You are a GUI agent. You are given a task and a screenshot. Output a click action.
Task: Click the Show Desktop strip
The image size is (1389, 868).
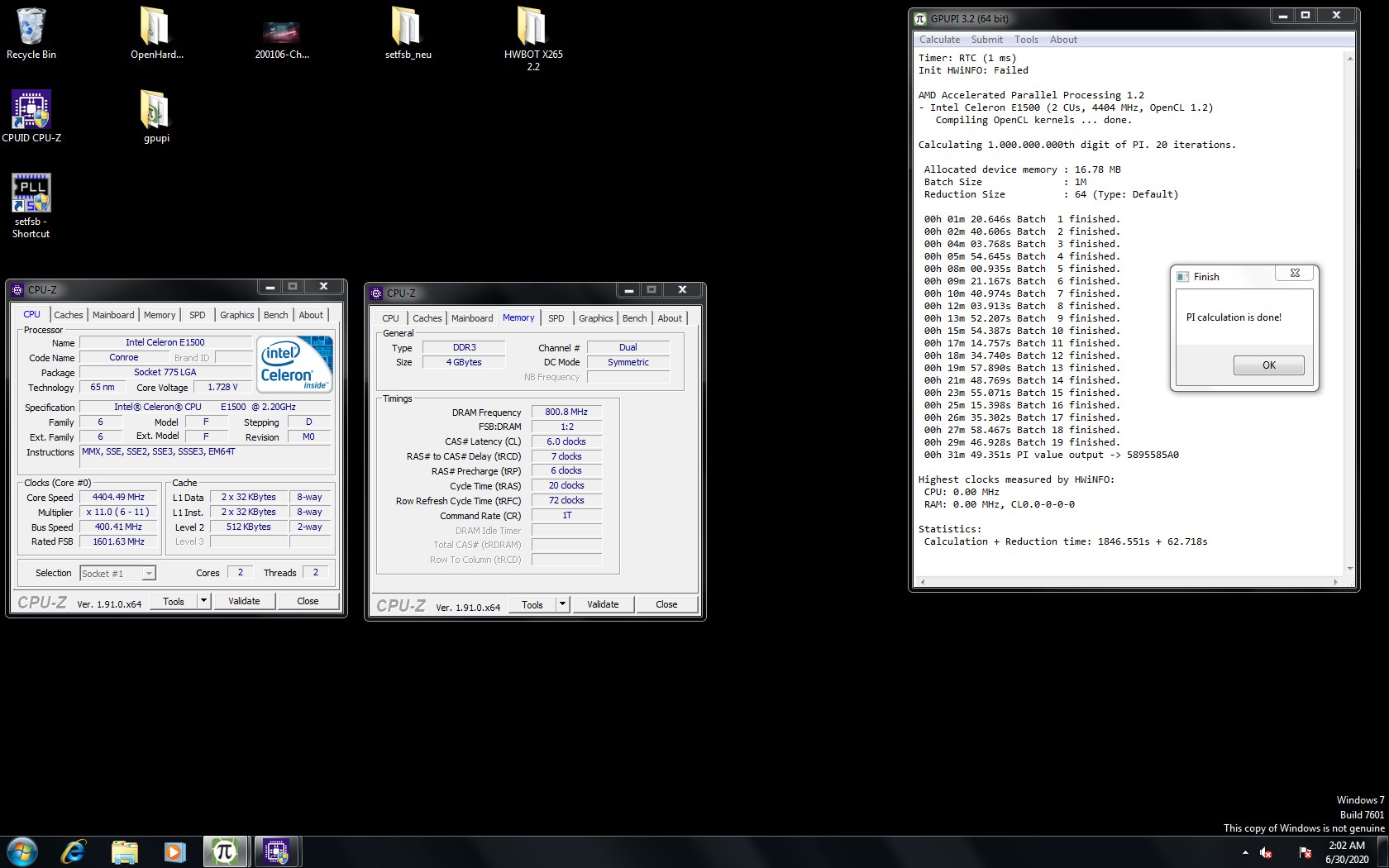[x=1383, y=852]
